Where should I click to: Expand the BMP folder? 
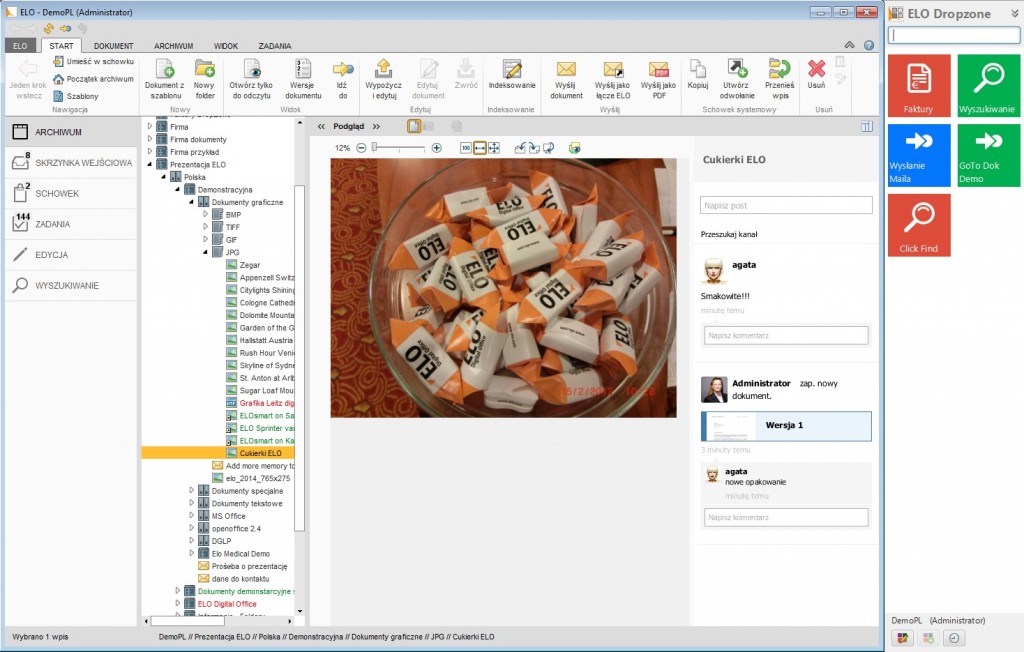[205, 214]
